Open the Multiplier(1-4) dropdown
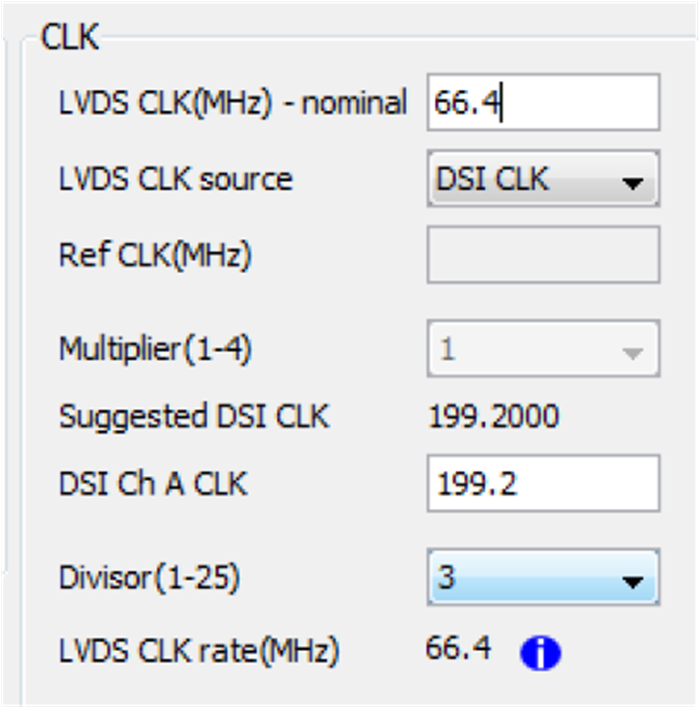This screenshot has width=700, height=708. 631,352
